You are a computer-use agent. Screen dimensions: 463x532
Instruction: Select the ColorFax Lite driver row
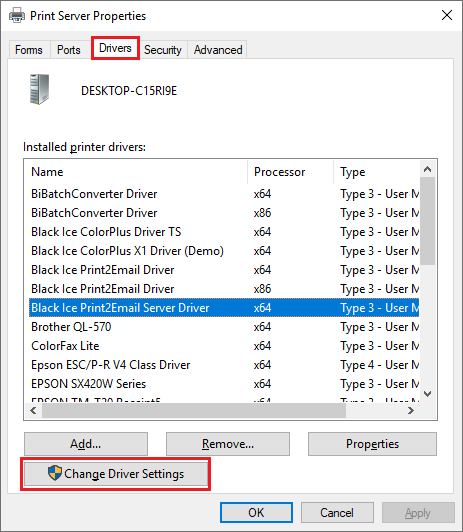pos(224,346)
